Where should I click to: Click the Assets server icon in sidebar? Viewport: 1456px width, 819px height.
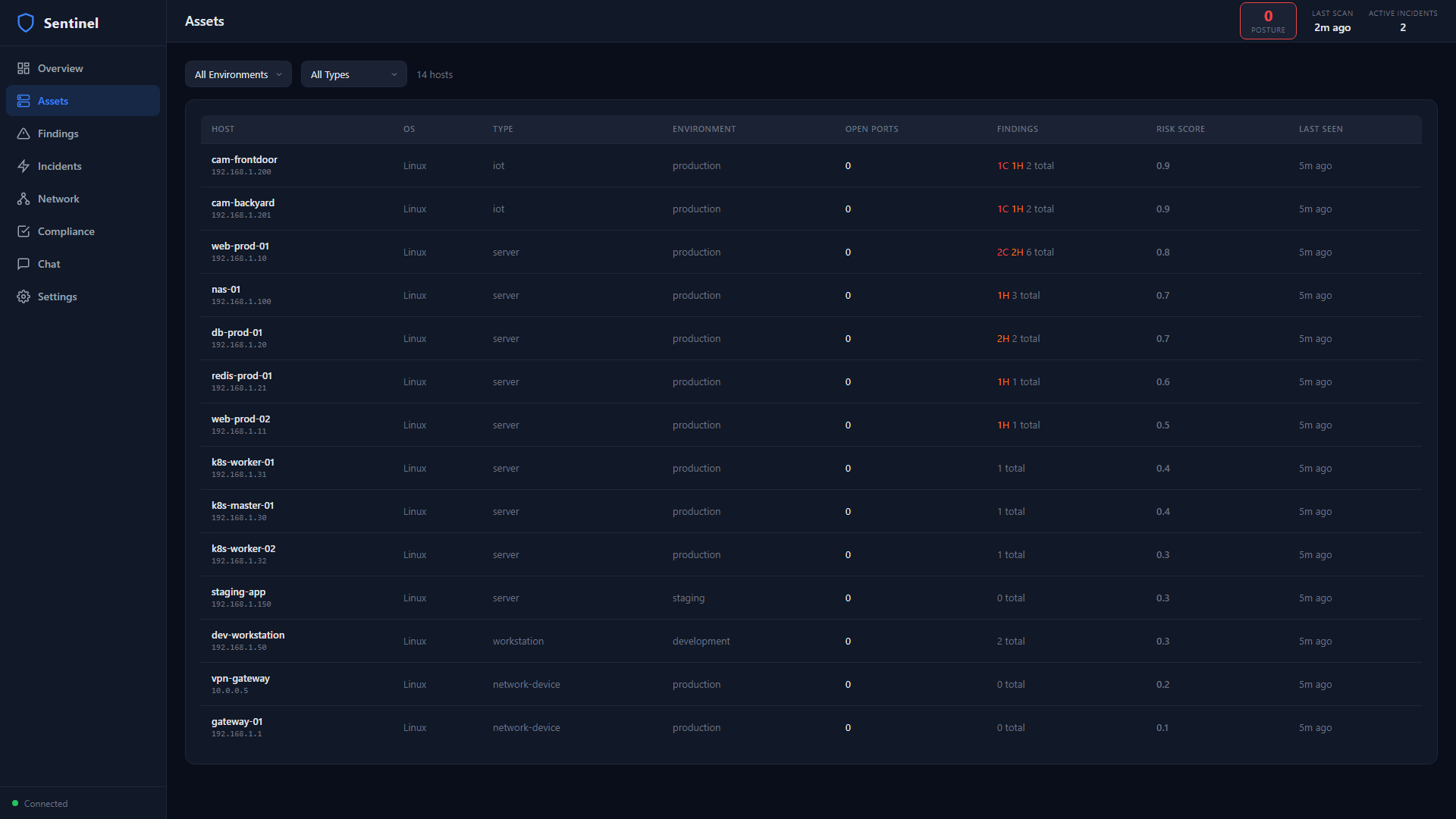[24, 101]
